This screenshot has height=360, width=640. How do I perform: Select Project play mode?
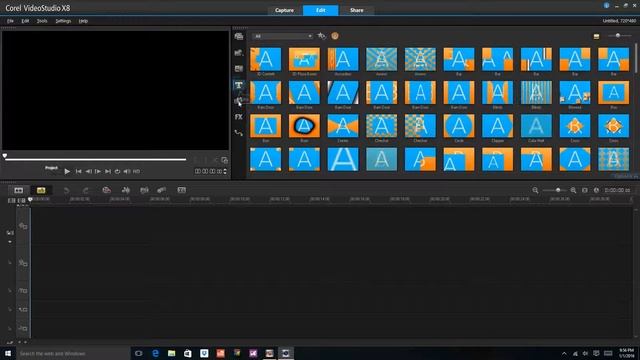coord(51,168)
